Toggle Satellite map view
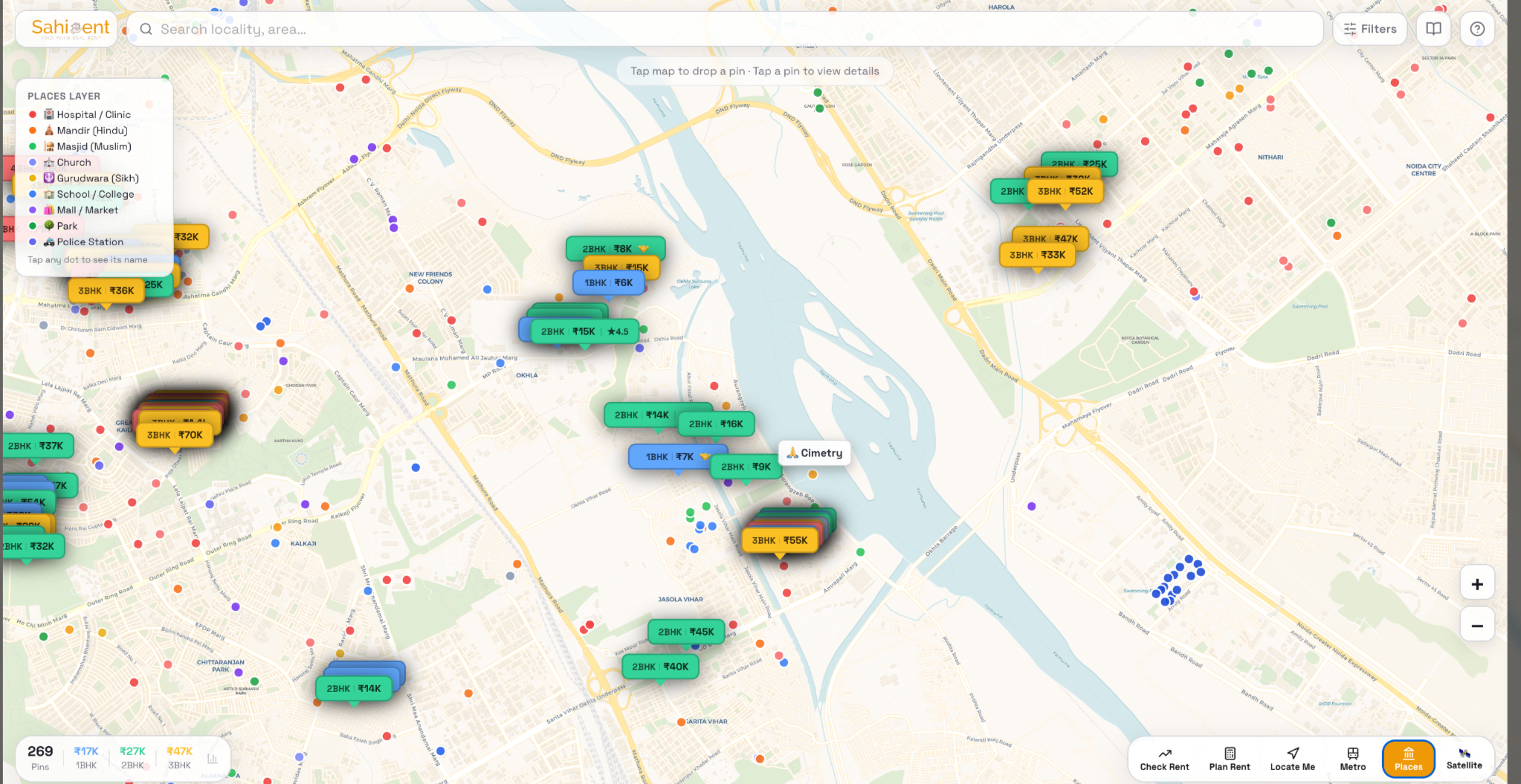Image resolution: width=1521 pixels, height=784 pixels. click(1464, 759)
